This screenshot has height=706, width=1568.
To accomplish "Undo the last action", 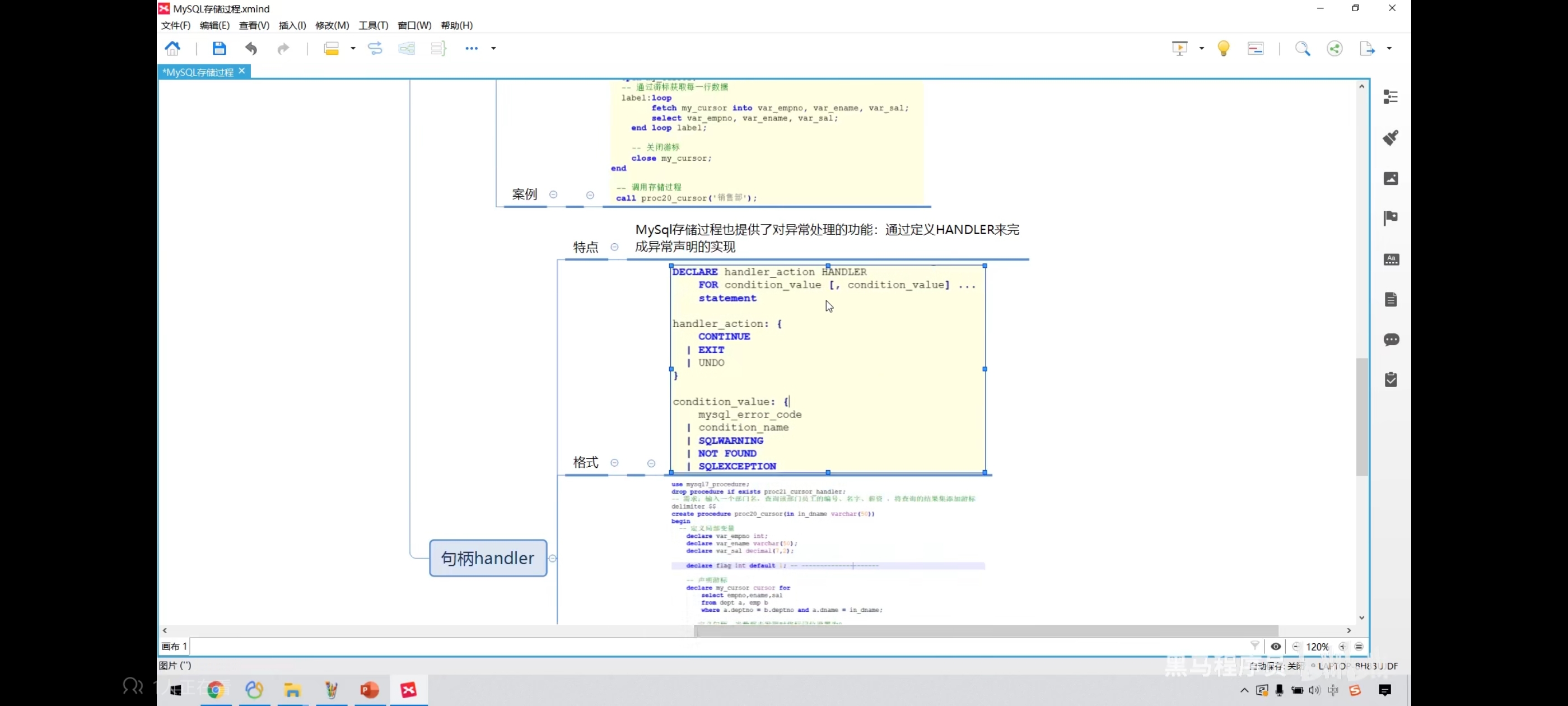I will tap(251, 48).
